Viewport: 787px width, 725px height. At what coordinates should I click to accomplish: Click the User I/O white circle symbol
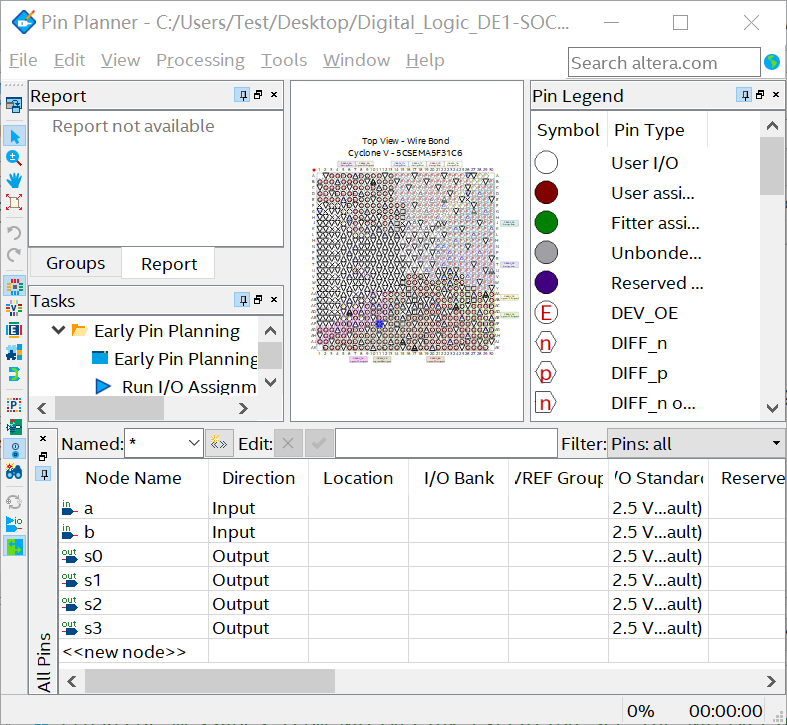tap(546, 163)
